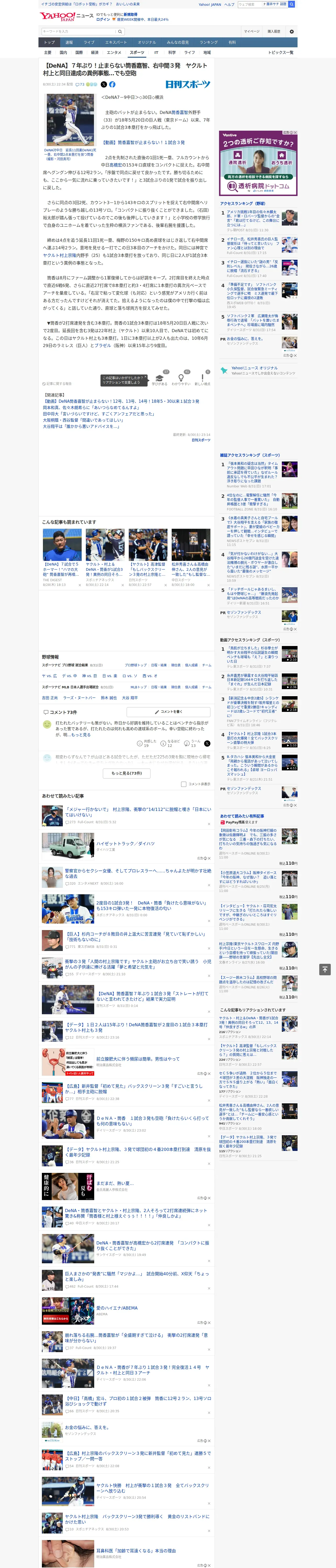This screenshot has height=1568, width=336.
Task: Open the ヘルプ link in the header
Action: point(229,4)
